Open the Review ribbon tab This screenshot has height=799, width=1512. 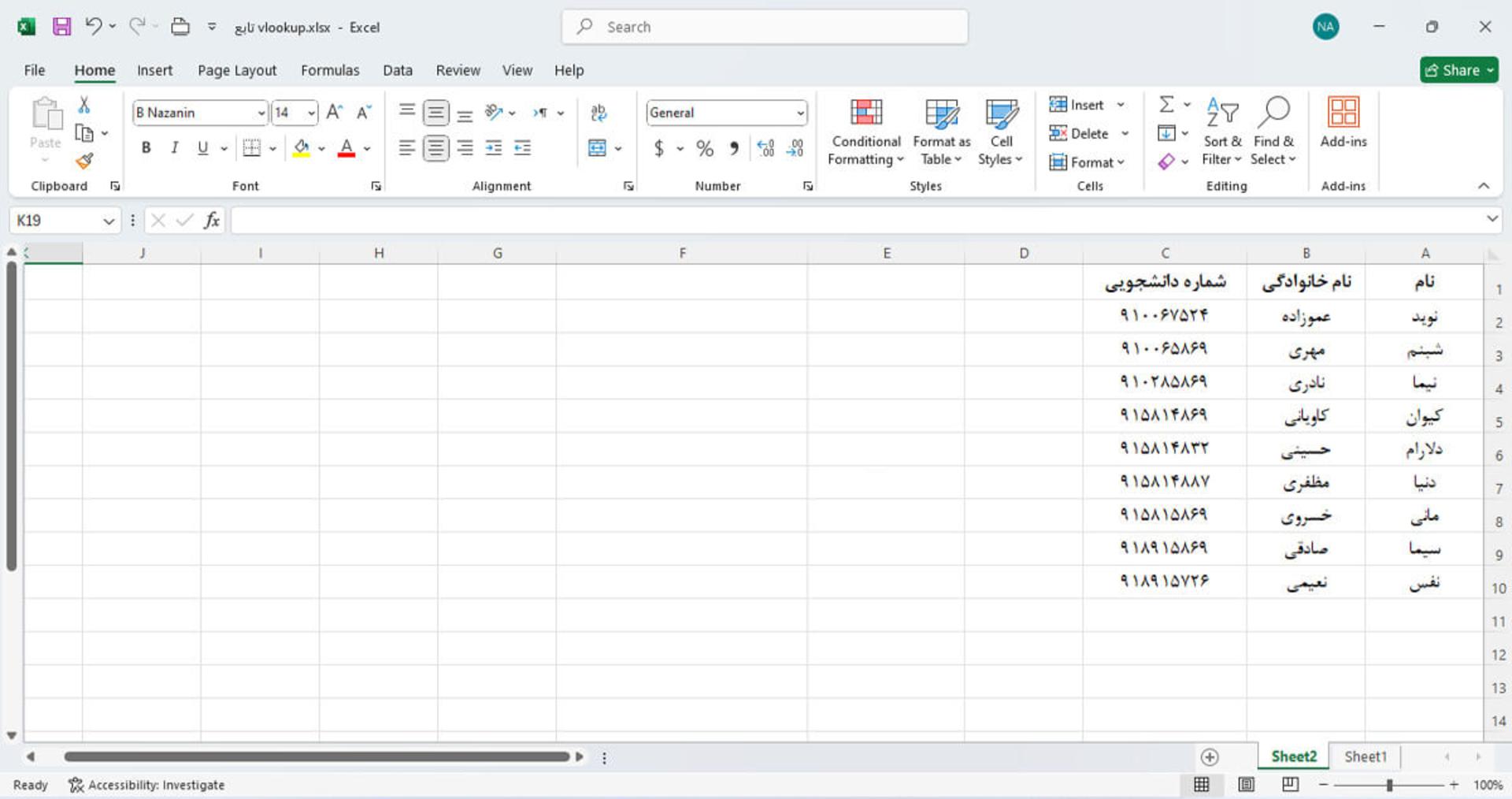coord(458,70)
